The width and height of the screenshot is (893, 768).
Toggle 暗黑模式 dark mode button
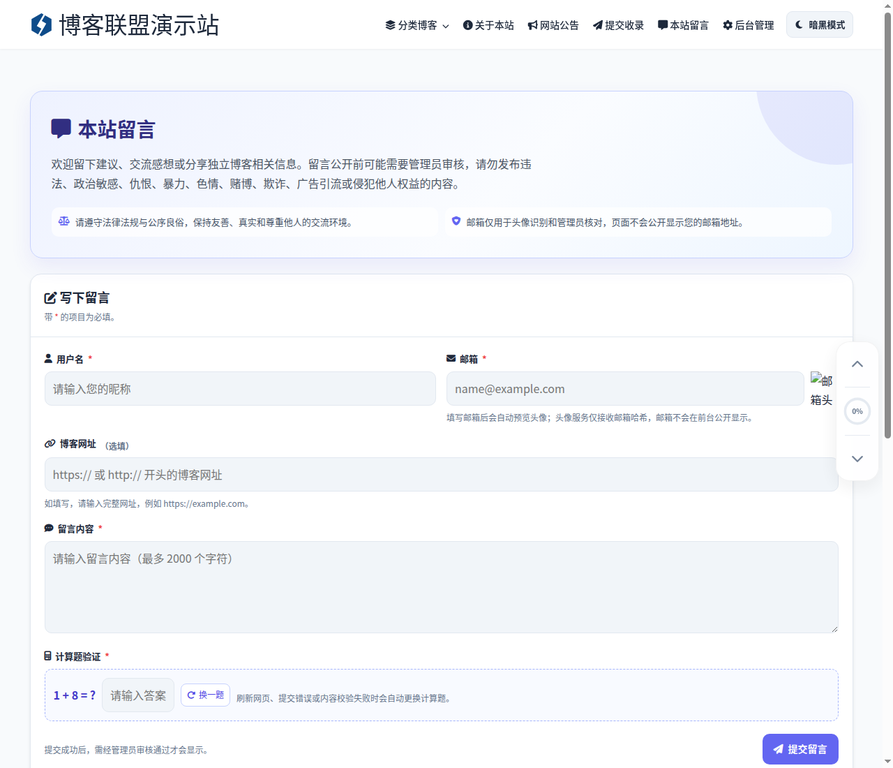click(x=820, y=24)
